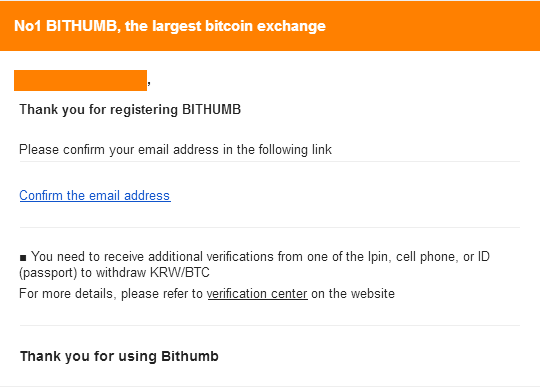Image resolution: width=540 pixels, height=387 pixels.
Task: Click the divider line under the Please confirm sentence
Action: coord(270,161)
